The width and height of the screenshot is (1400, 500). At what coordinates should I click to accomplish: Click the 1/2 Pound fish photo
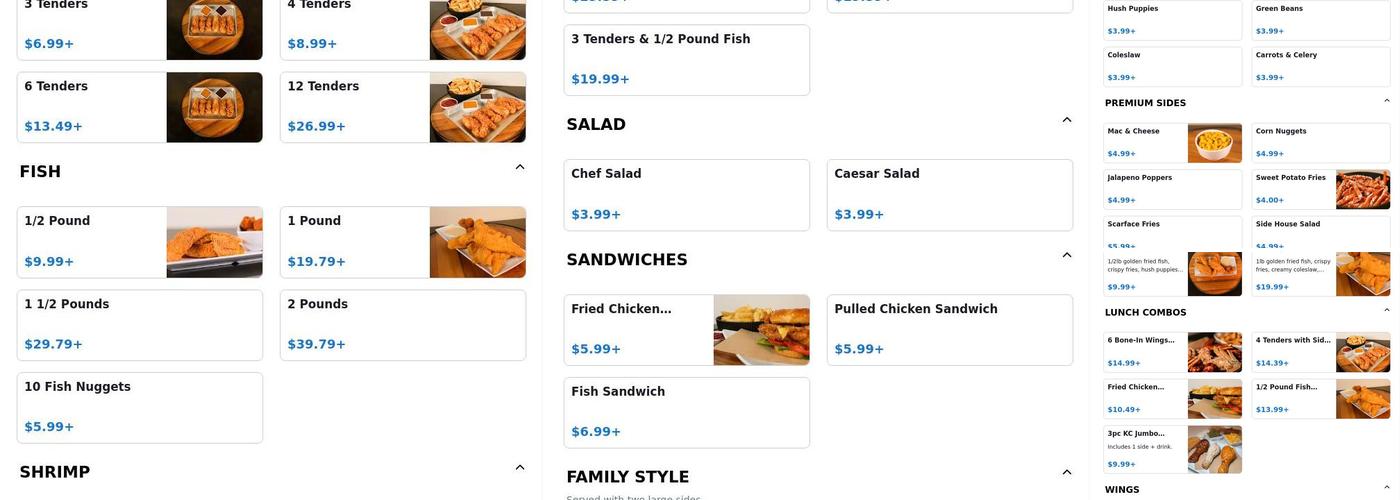(x=214, y=242)
